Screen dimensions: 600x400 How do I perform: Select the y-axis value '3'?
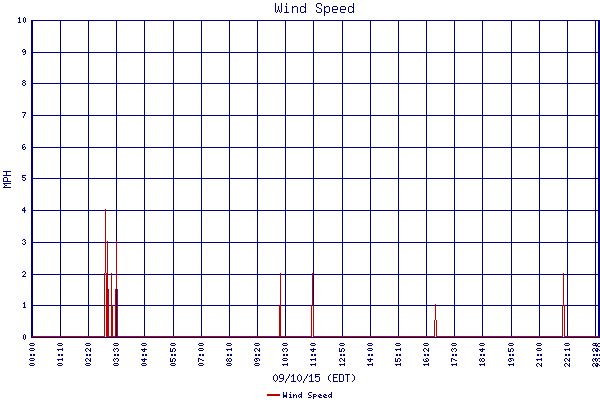point(24,242)
